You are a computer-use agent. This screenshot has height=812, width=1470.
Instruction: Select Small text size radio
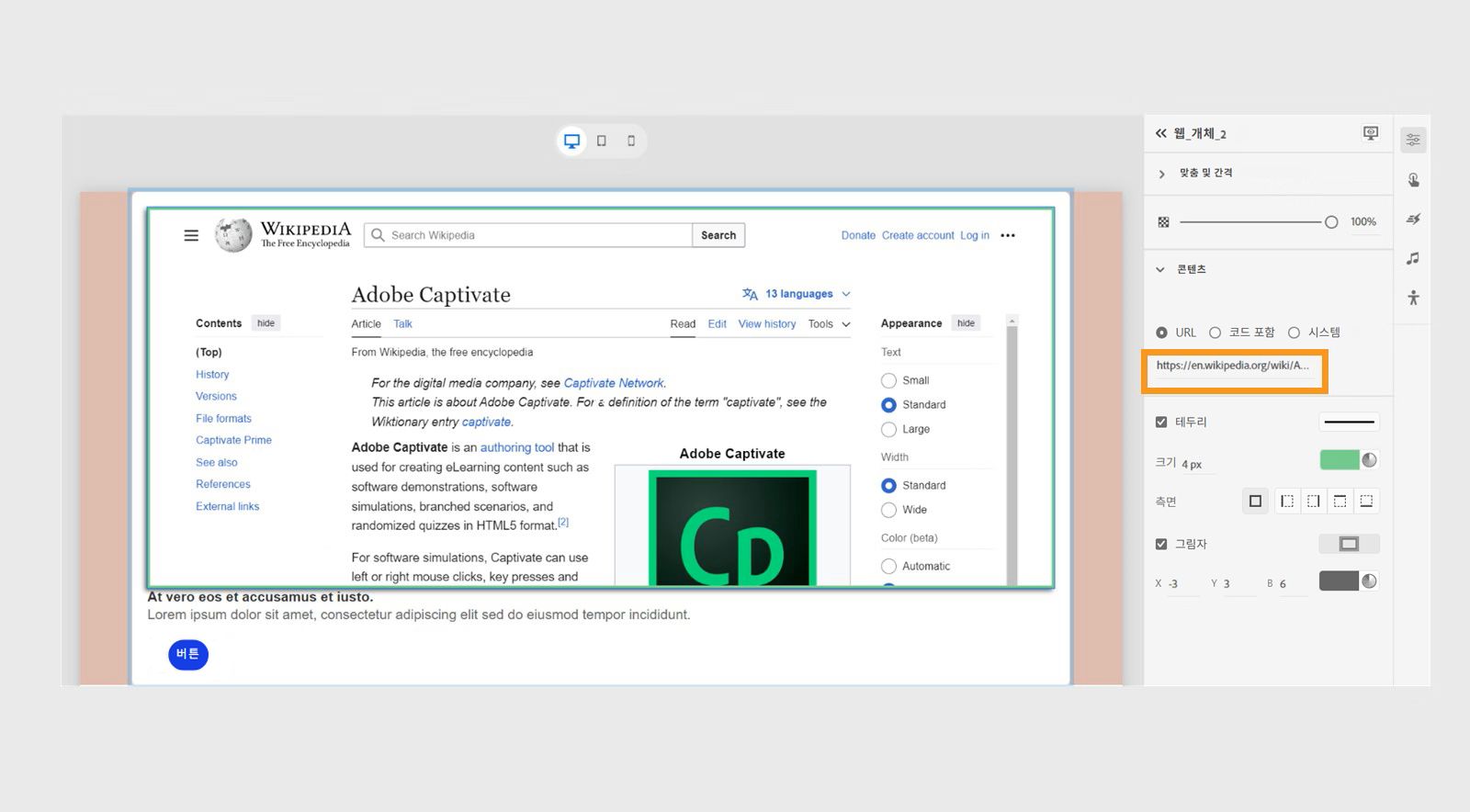coord(888,380)
